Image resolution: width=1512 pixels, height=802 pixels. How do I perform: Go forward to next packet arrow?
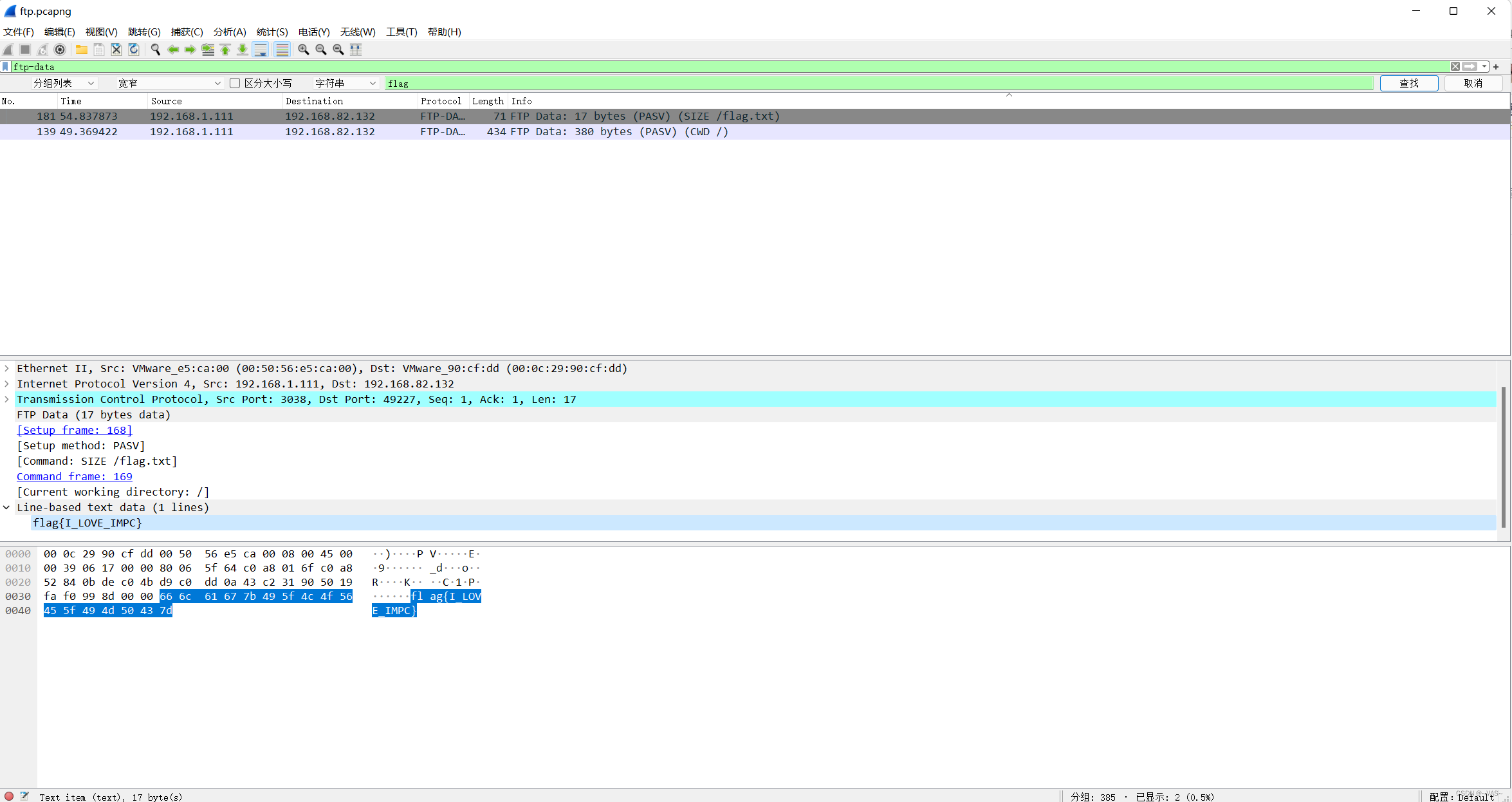click(x=190, y=50)
